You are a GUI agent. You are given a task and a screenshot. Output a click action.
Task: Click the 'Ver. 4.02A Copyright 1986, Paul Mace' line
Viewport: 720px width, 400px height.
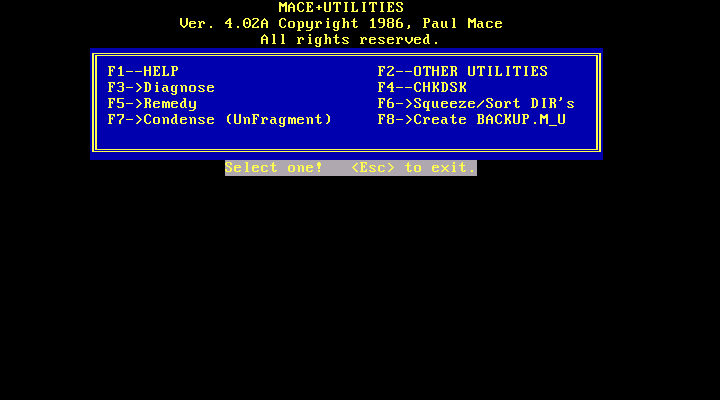pos(341,23)
